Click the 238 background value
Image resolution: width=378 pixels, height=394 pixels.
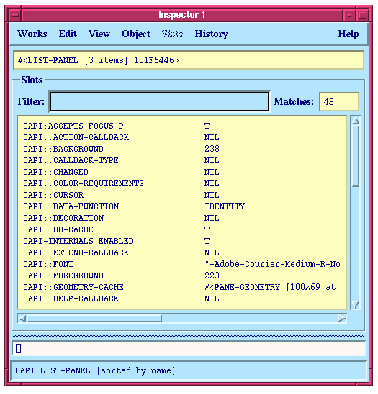[212, 149]
